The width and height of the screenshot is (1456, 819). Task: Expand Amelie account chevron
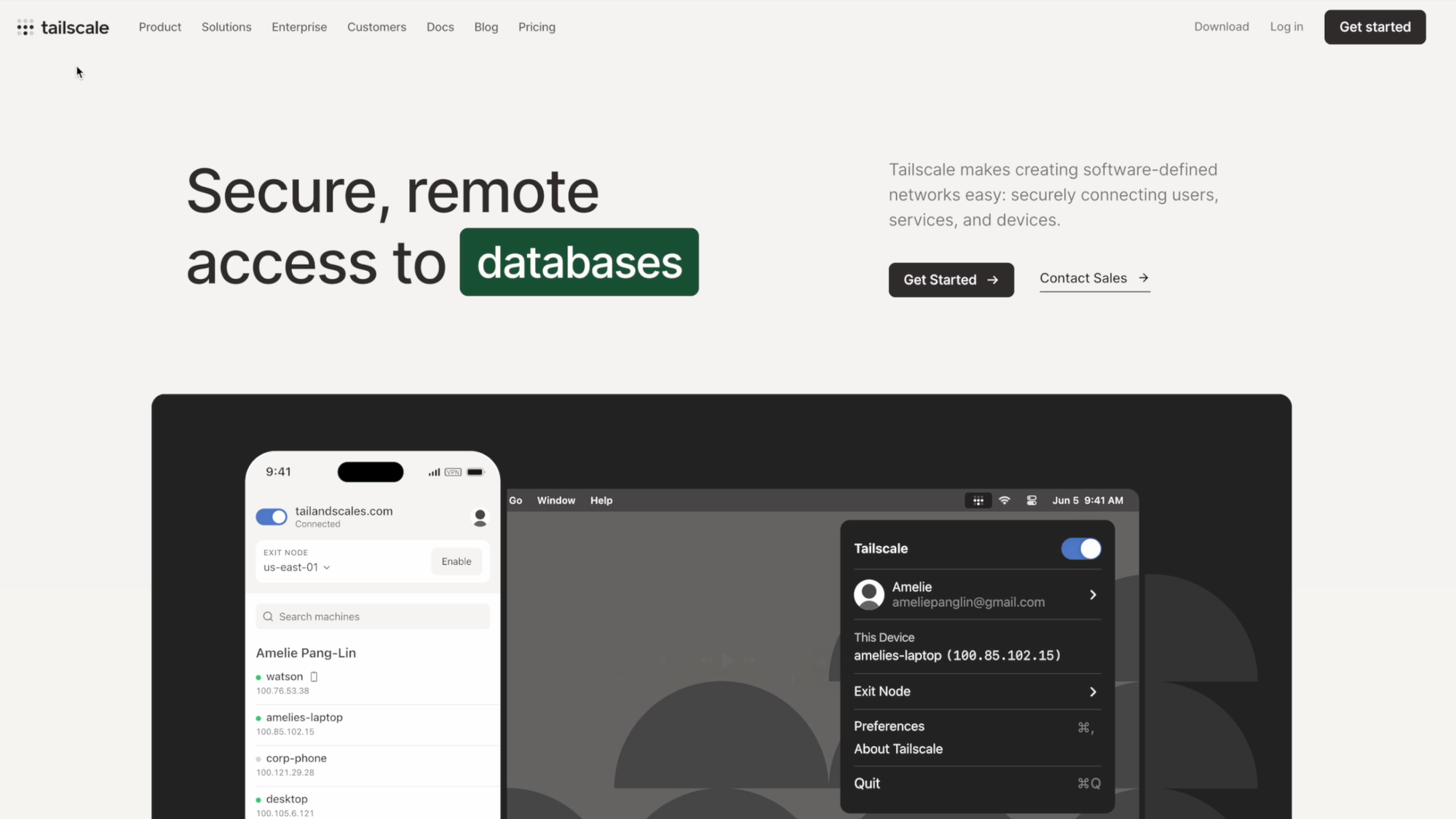pos(1093,595)
